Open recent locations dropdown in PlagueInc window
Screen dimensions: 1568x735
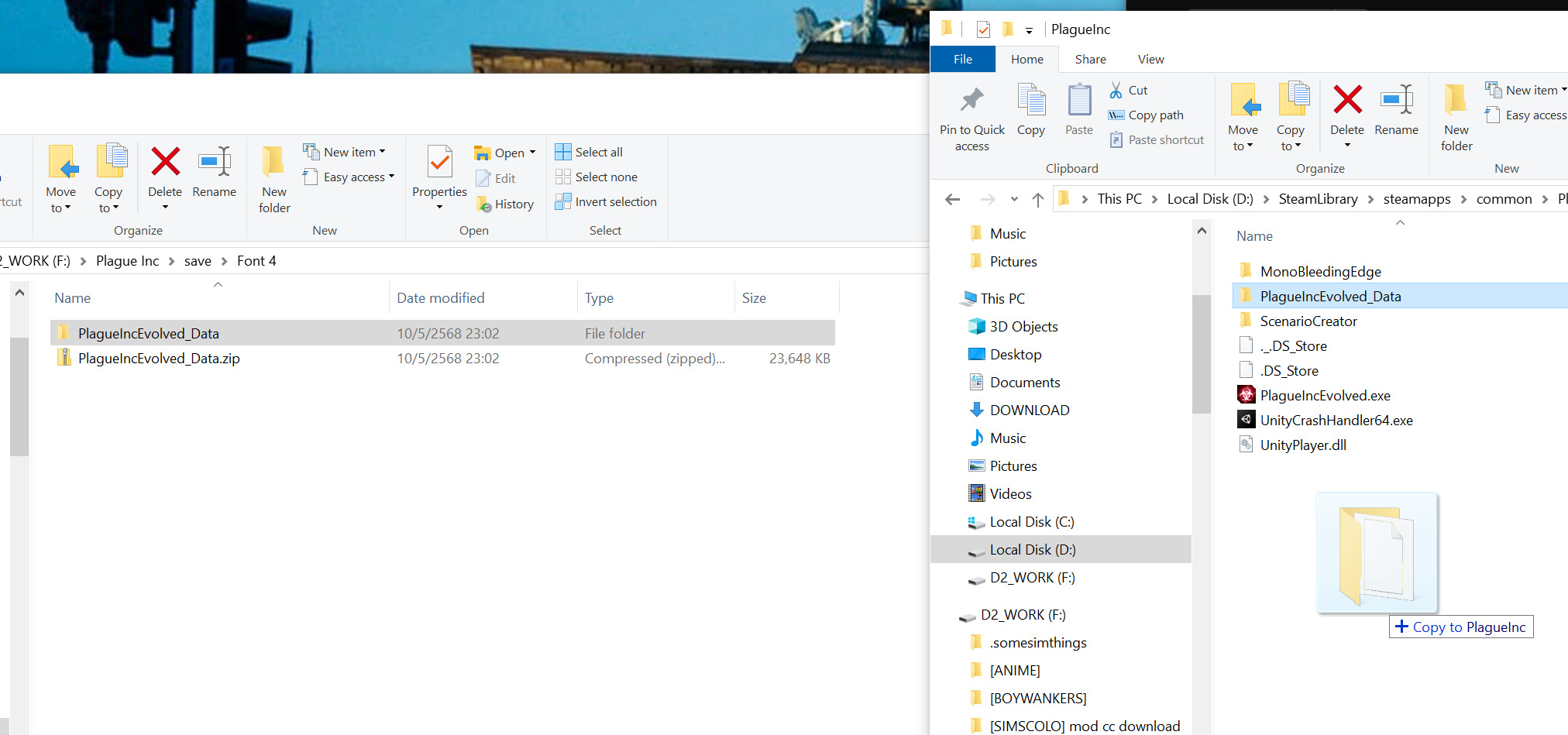pyautogui.click(x=1014, y=200)
